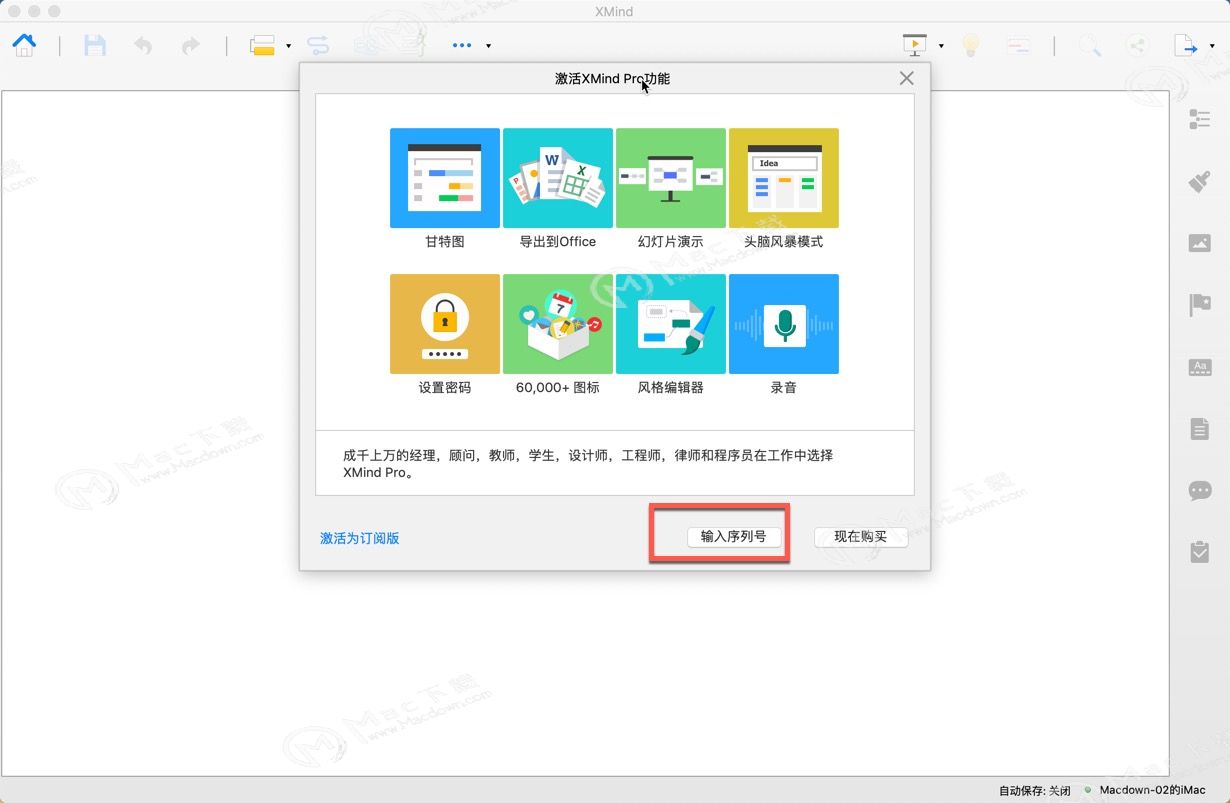This screenshot has height=803, width=1230.
Task: Click the magnifier search icon
Action: click(1090, 45)
